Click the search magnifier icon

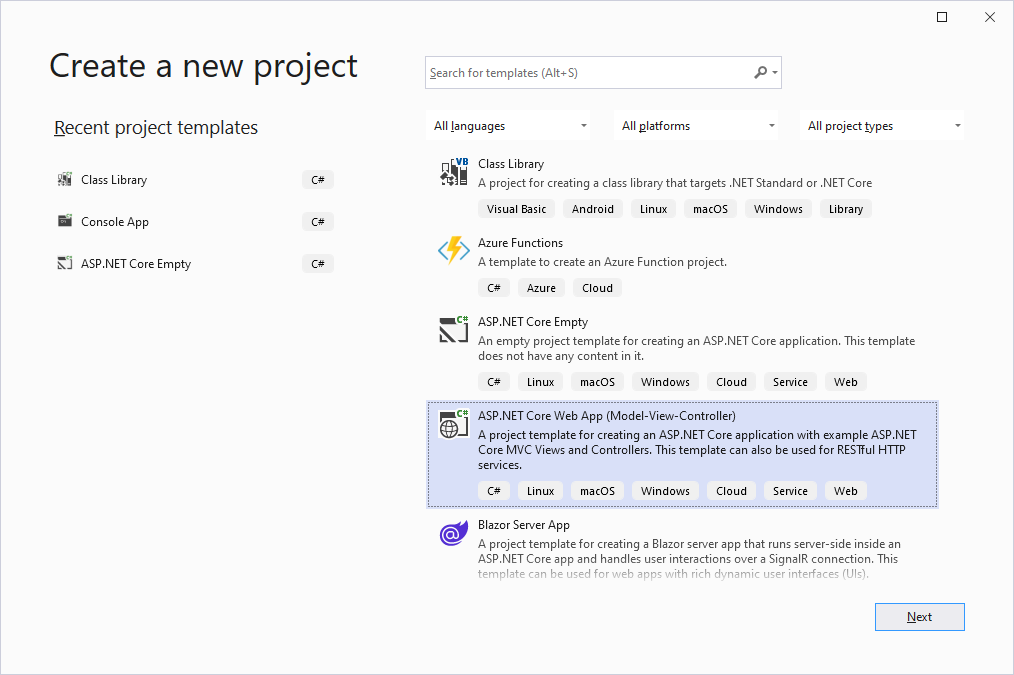pos(761,72)
